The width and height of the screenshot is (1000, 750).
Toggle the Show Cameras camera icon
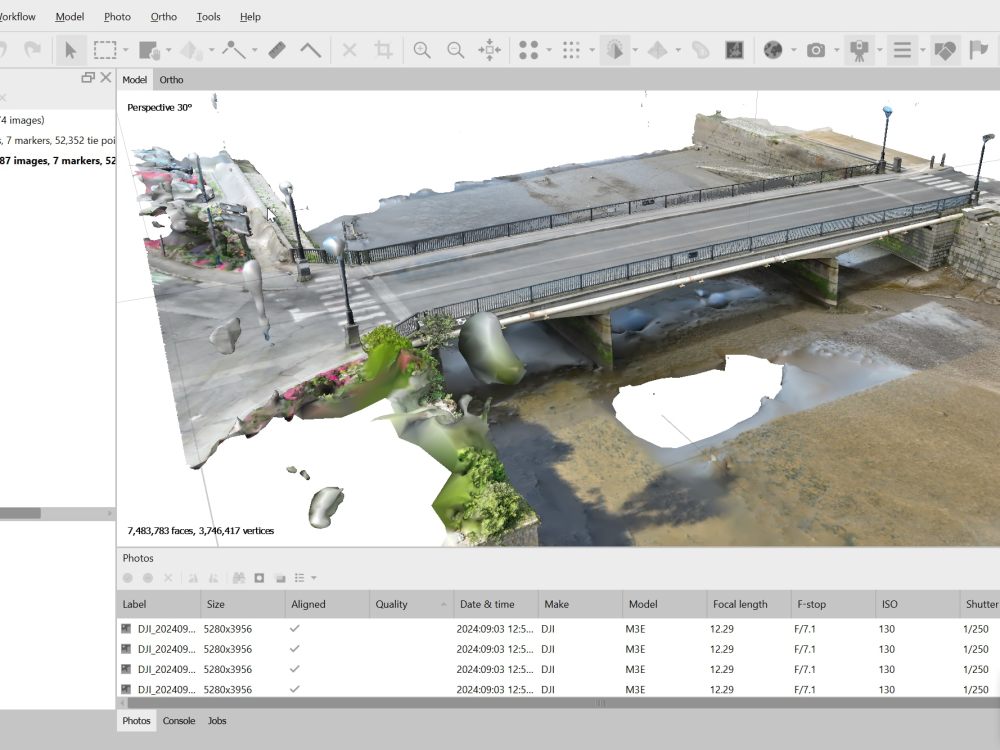pyautogui.click(x=816, y=50)
